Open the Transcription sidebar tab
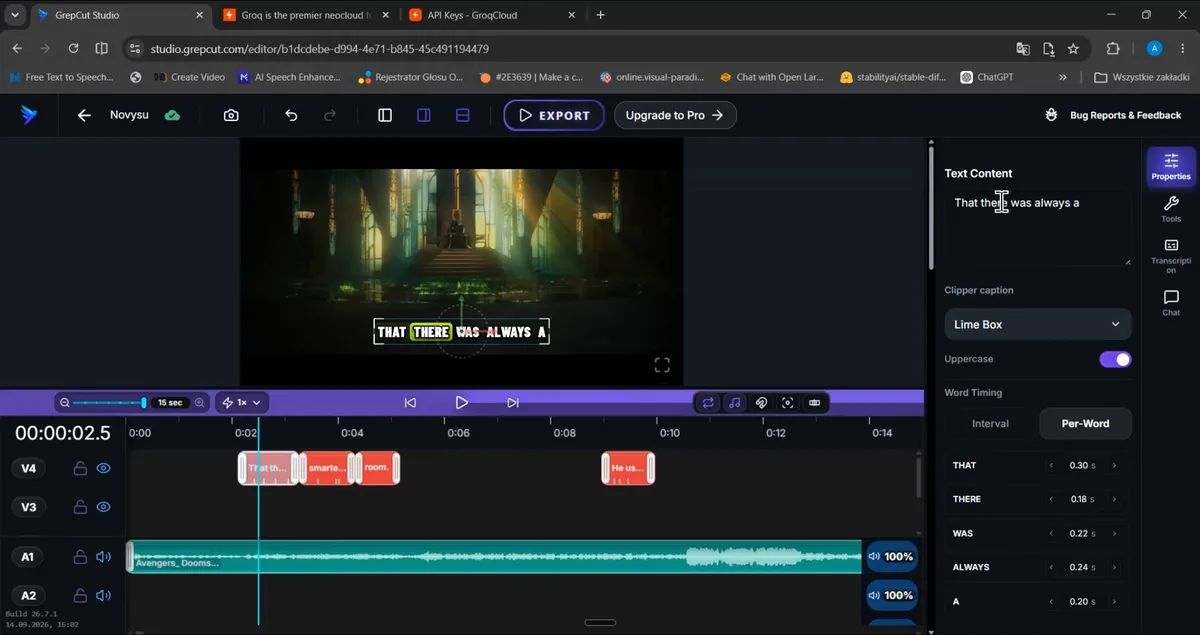Image resolution: width=1200 pixels, height=635 pixels. (x=1171, y=256)
